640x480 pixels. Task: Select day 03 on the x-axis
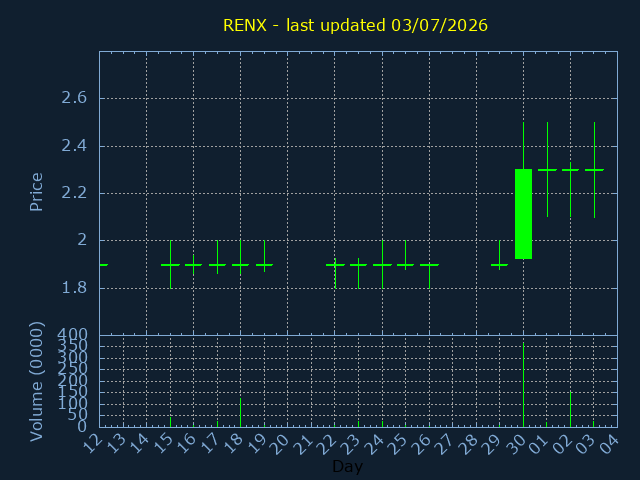[x=589, y=444]
